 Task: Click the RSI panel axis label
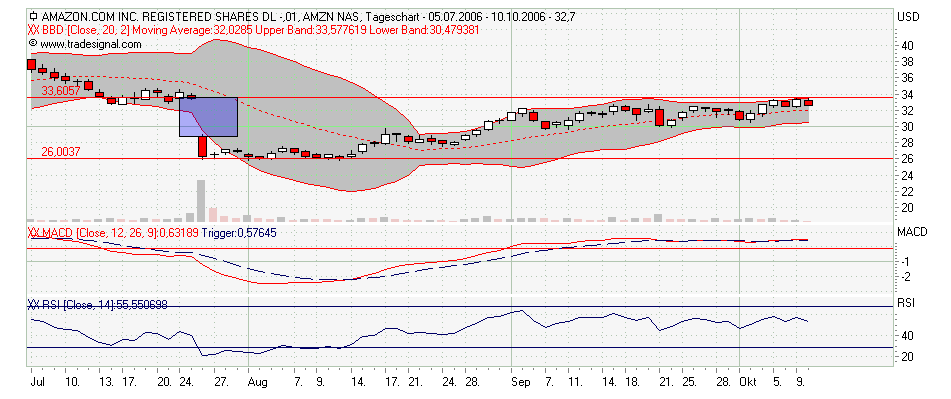pos(905,303)
